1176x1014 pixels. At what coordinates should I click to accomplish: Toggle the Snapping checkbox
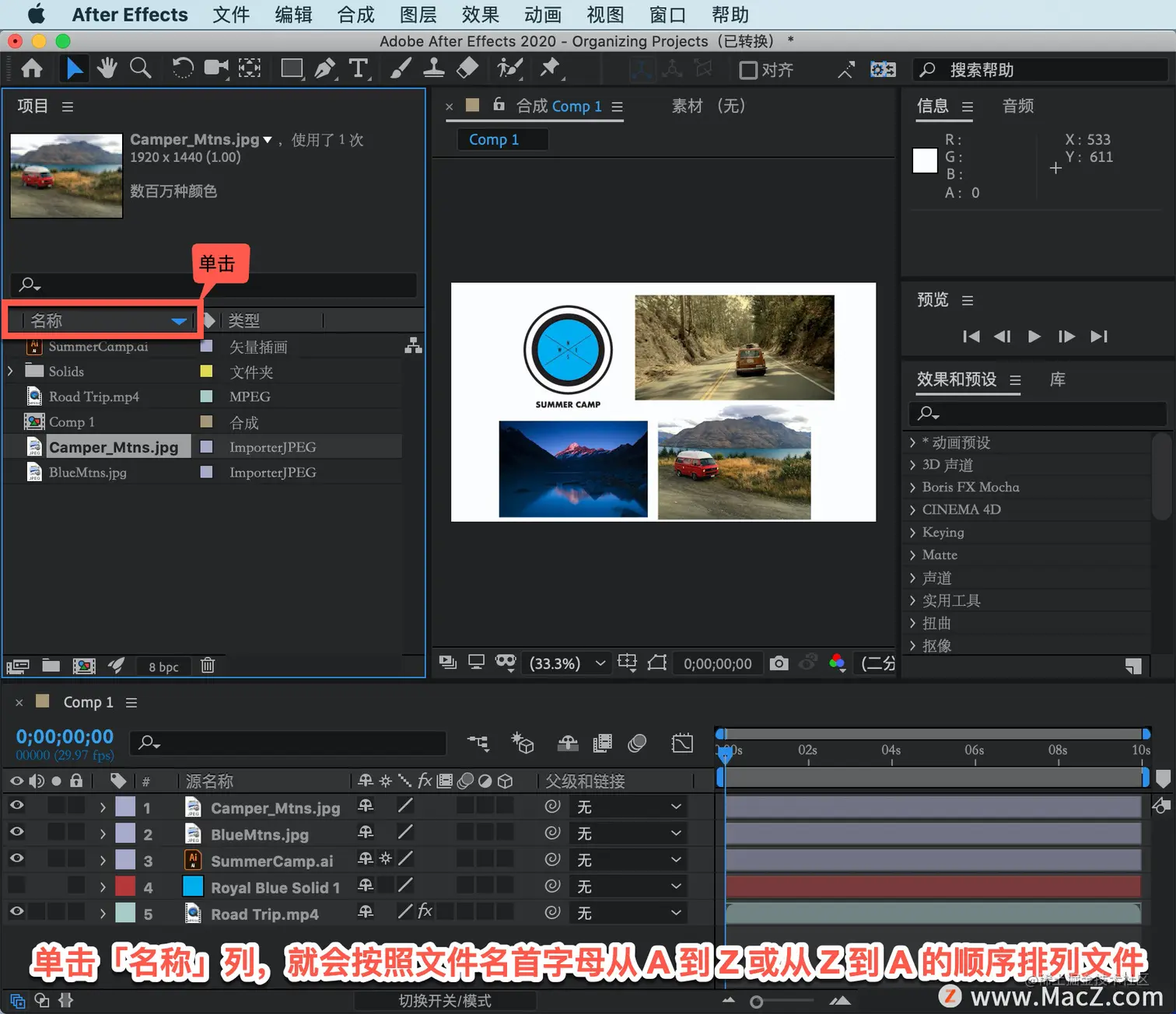click(x=748, y=71)
